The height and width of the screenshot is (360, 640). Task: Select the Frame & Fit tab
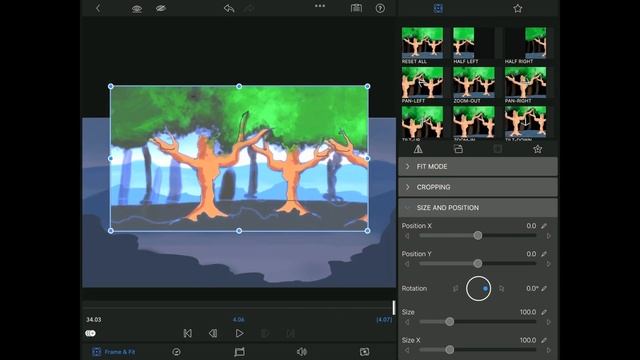(x=114, y=352)
